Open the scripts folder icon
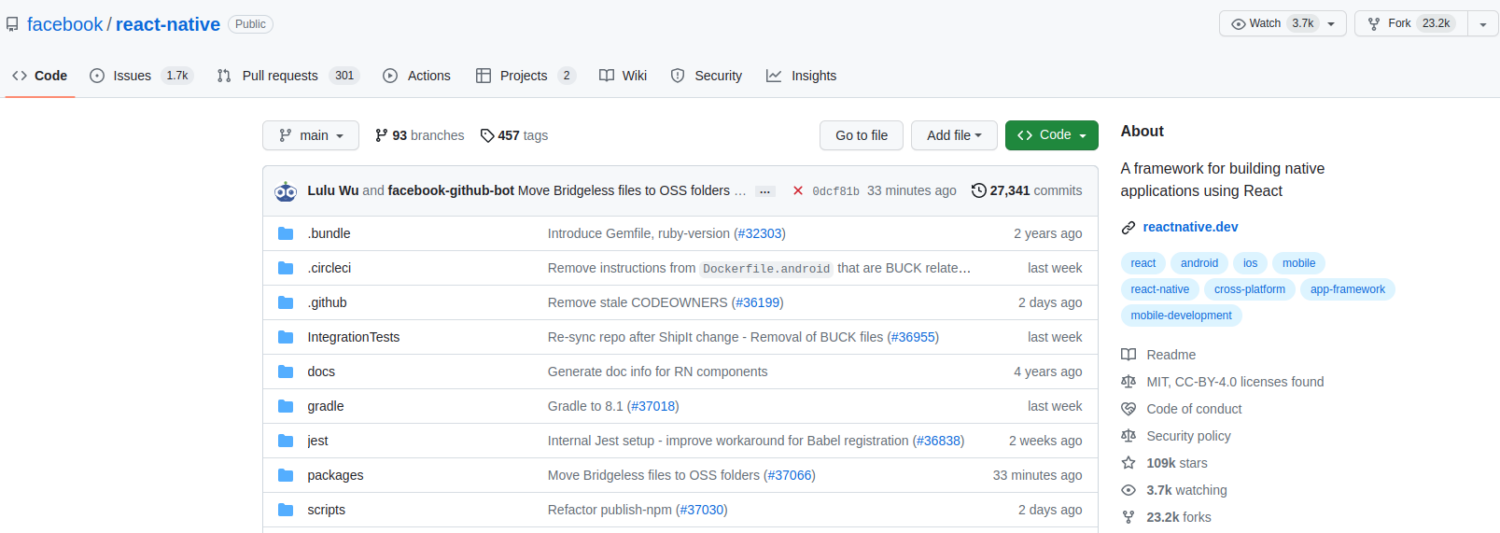This screenshot has height=533, width=1500. (286, 510)
